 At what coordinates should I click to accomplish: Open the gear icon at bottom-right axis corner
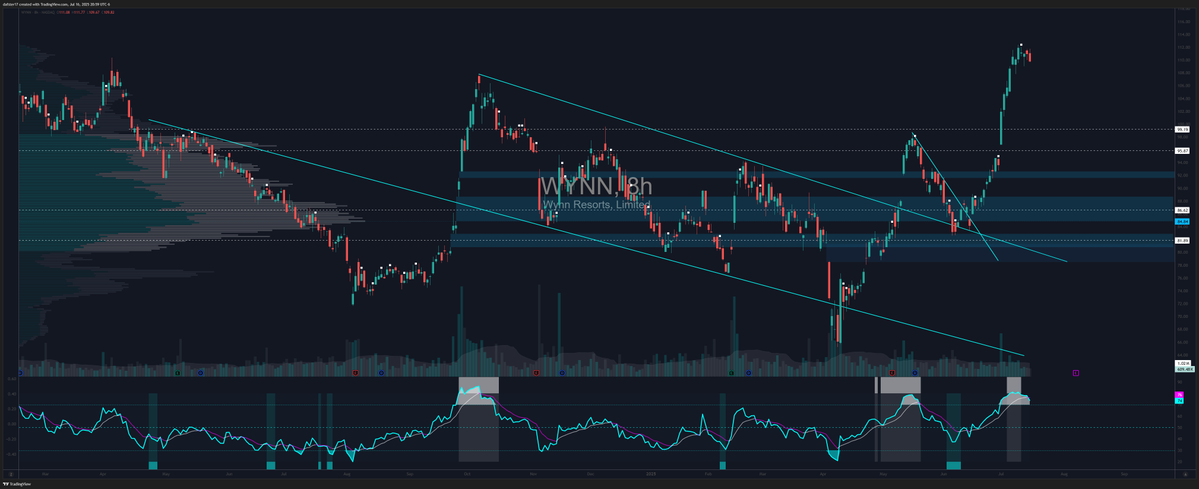click(1185, 474)
